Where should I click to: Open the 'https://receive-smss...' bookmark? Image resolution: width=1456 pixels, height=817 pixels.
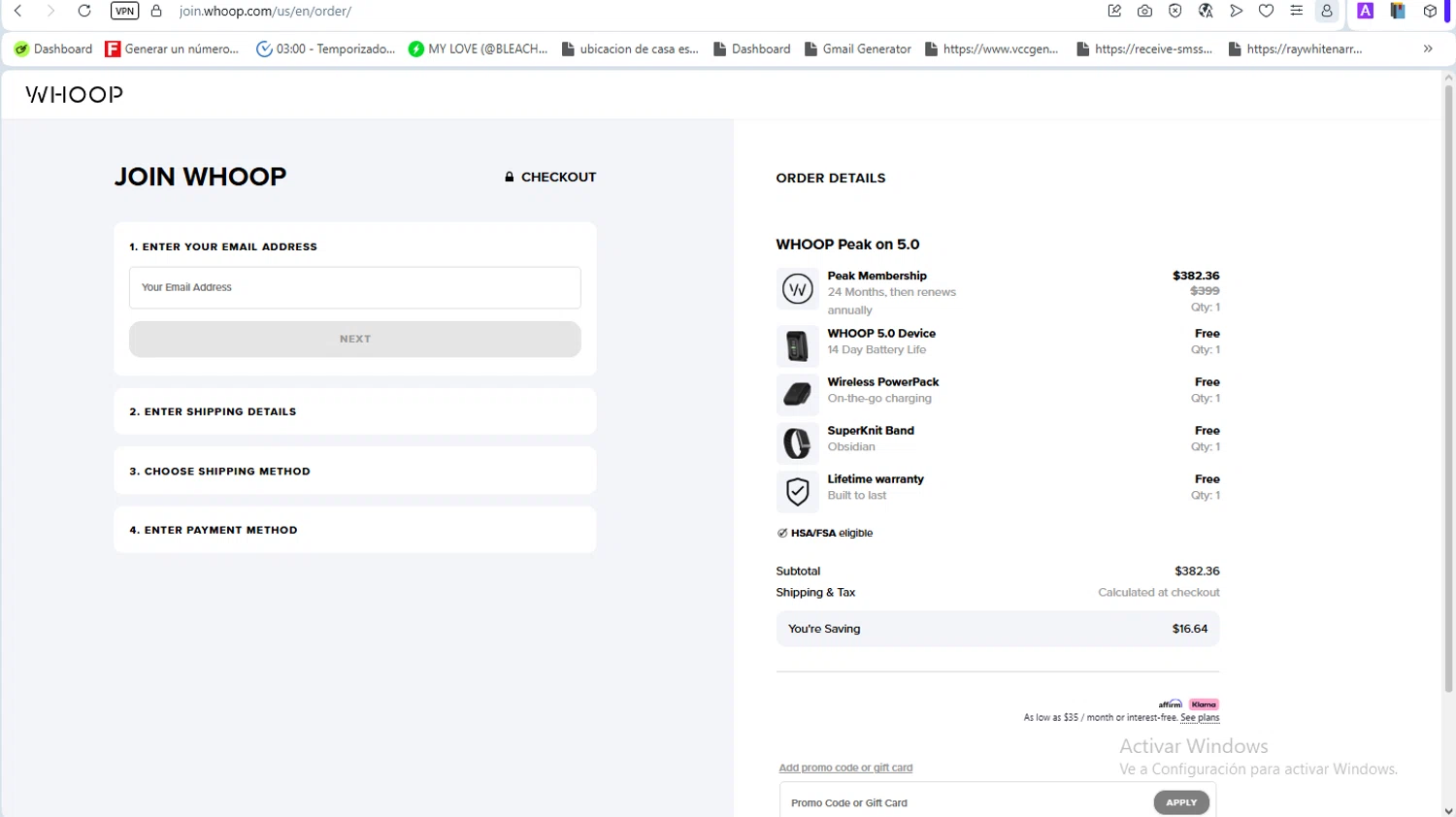tap(1144, 49)
